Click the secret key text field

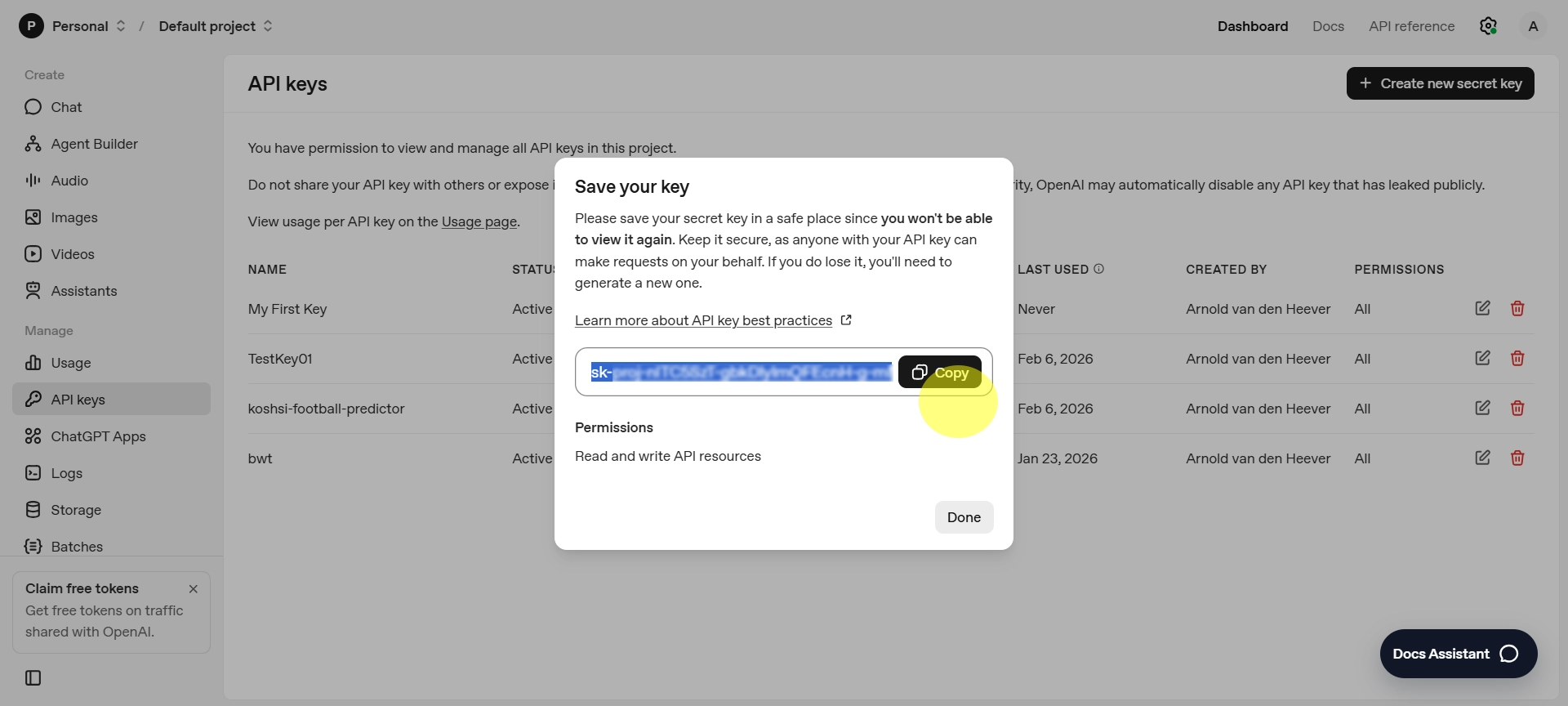(x=741, y=373)
